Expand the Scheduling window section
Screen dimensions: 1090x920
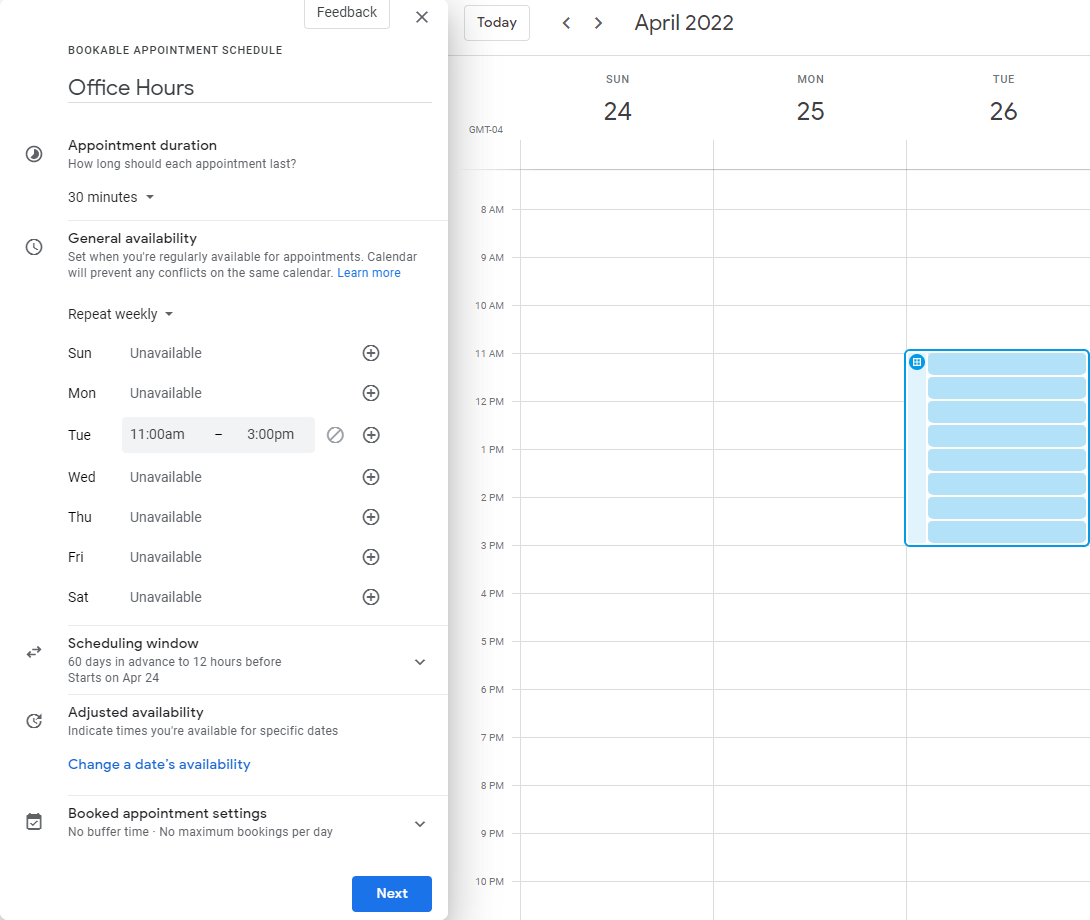[x=420, y=662]
